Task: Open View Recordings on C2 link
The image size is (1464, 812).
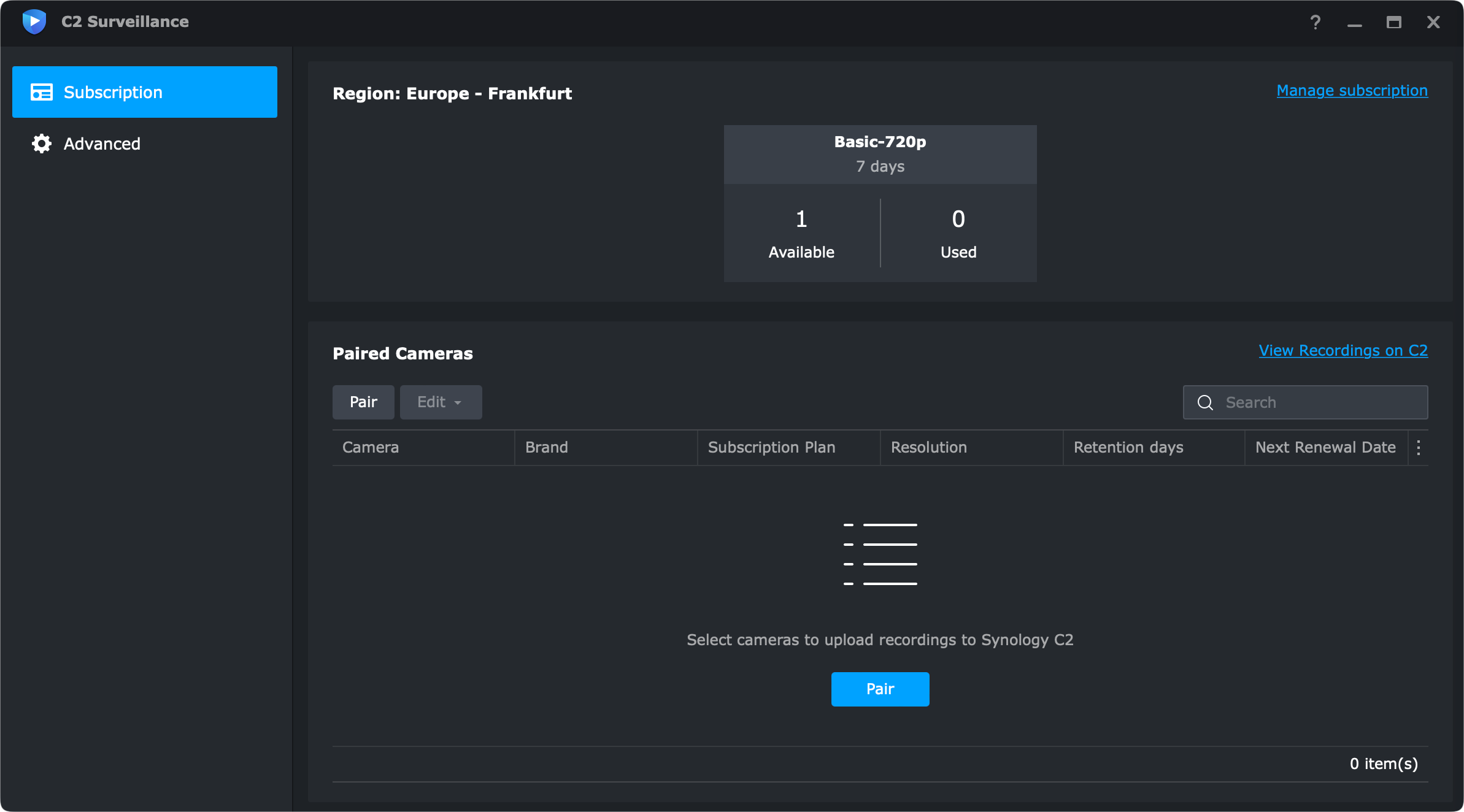Action: point(1343,351)
